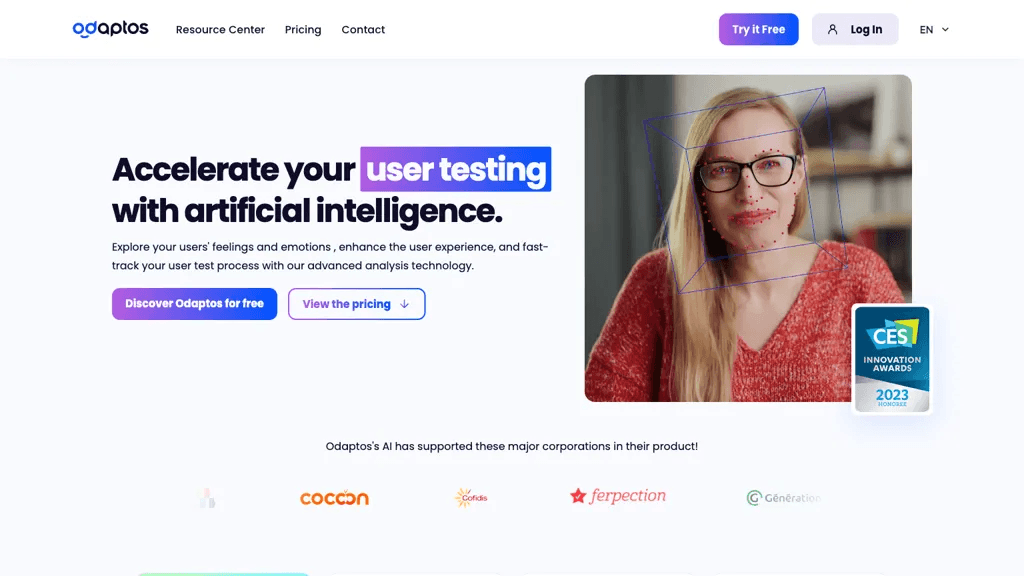Open the Resource Center menu
Viewport: 1024px width, 576px height.
point(220,29)
